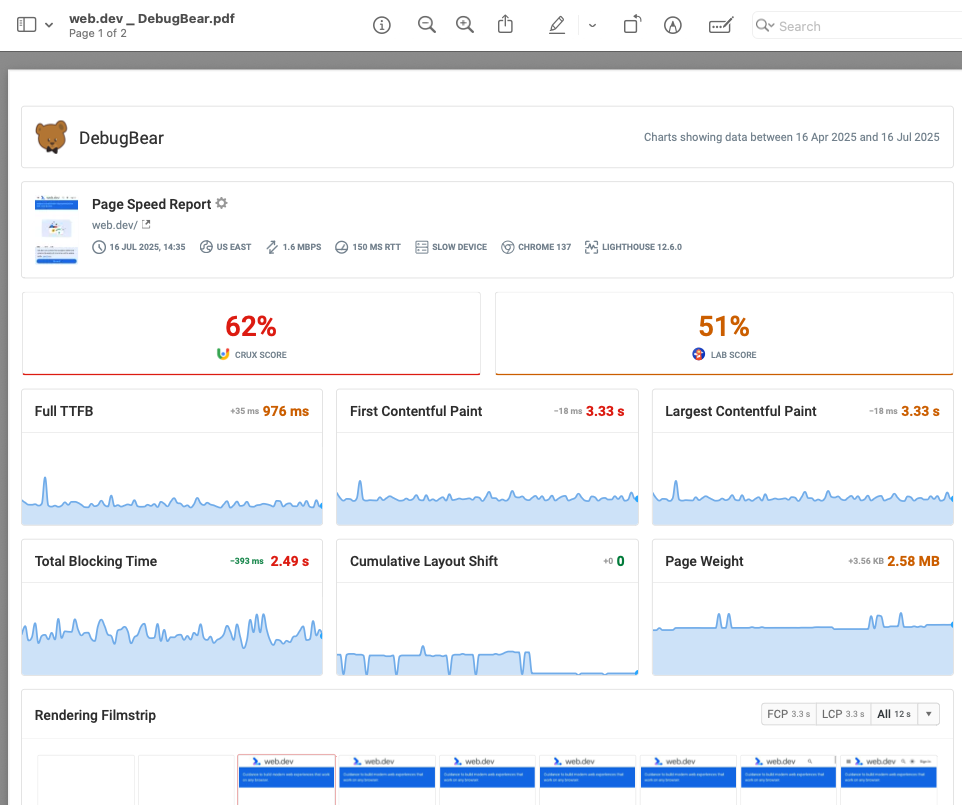Click the DebugBear bear logo
This screenshot has width=962, height=805.
tap(52, 137)
